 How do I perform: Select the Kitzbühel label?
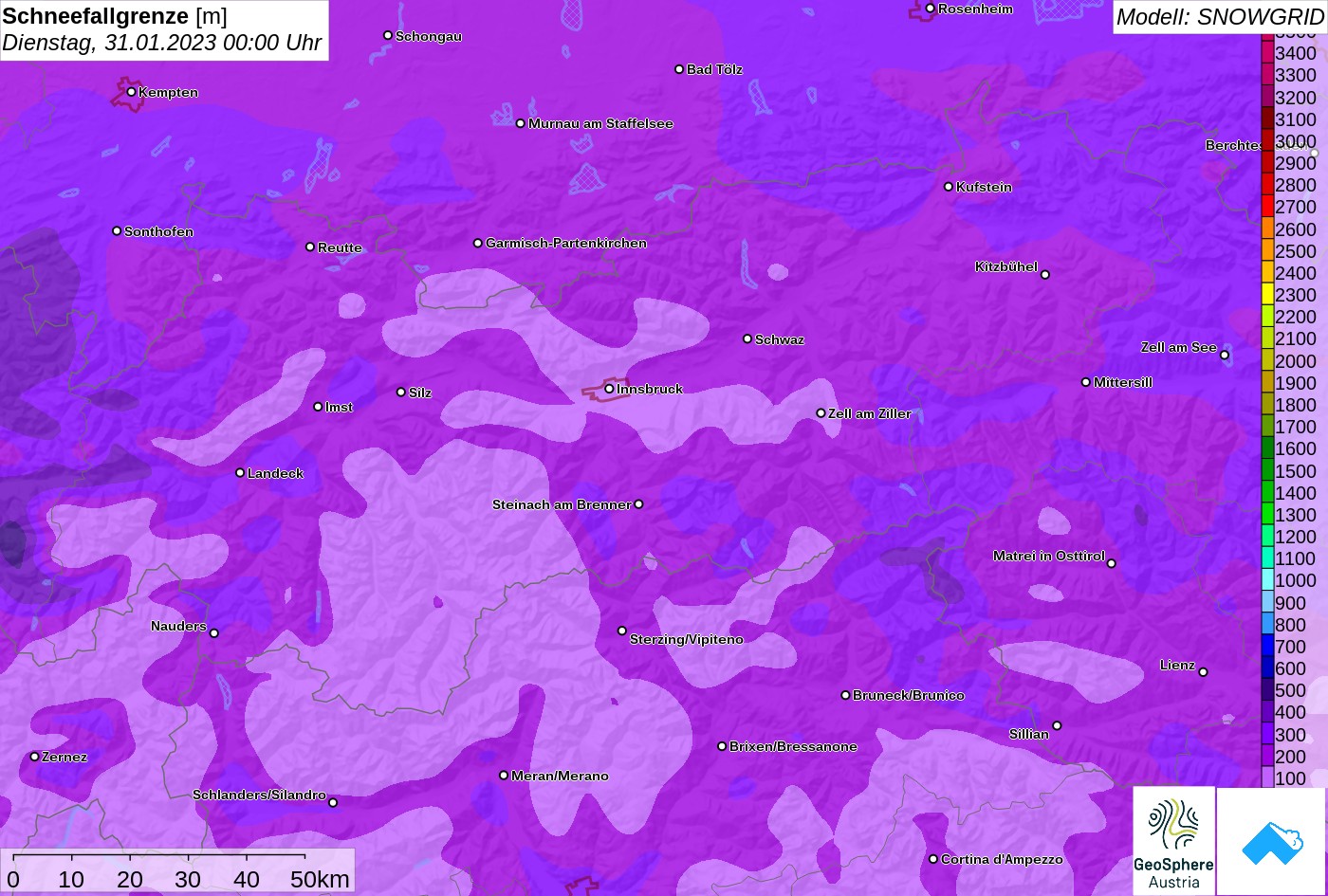[1006, 266]
